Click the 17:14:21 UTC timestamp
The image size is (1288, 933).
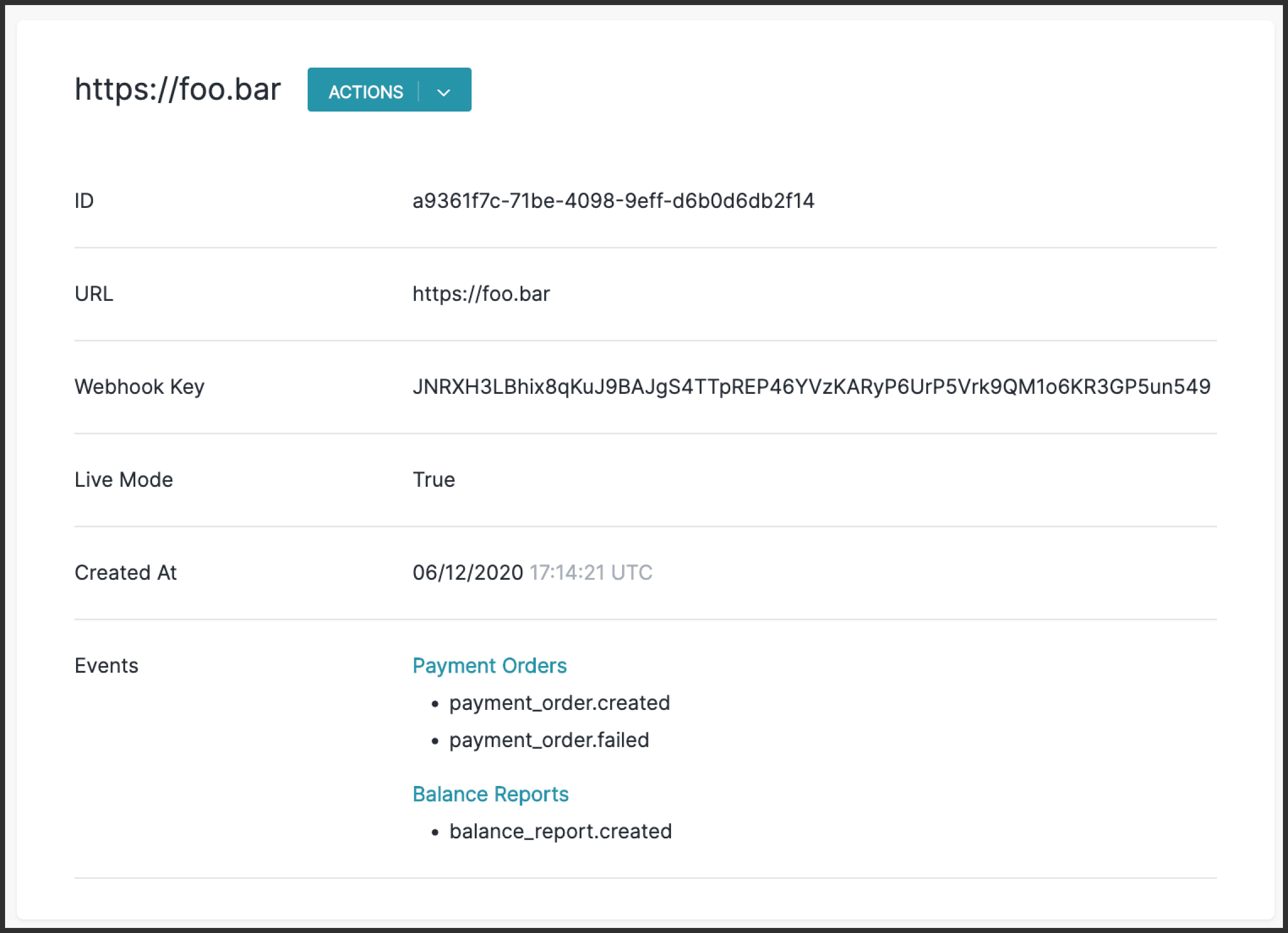click(x=590, y=572)
